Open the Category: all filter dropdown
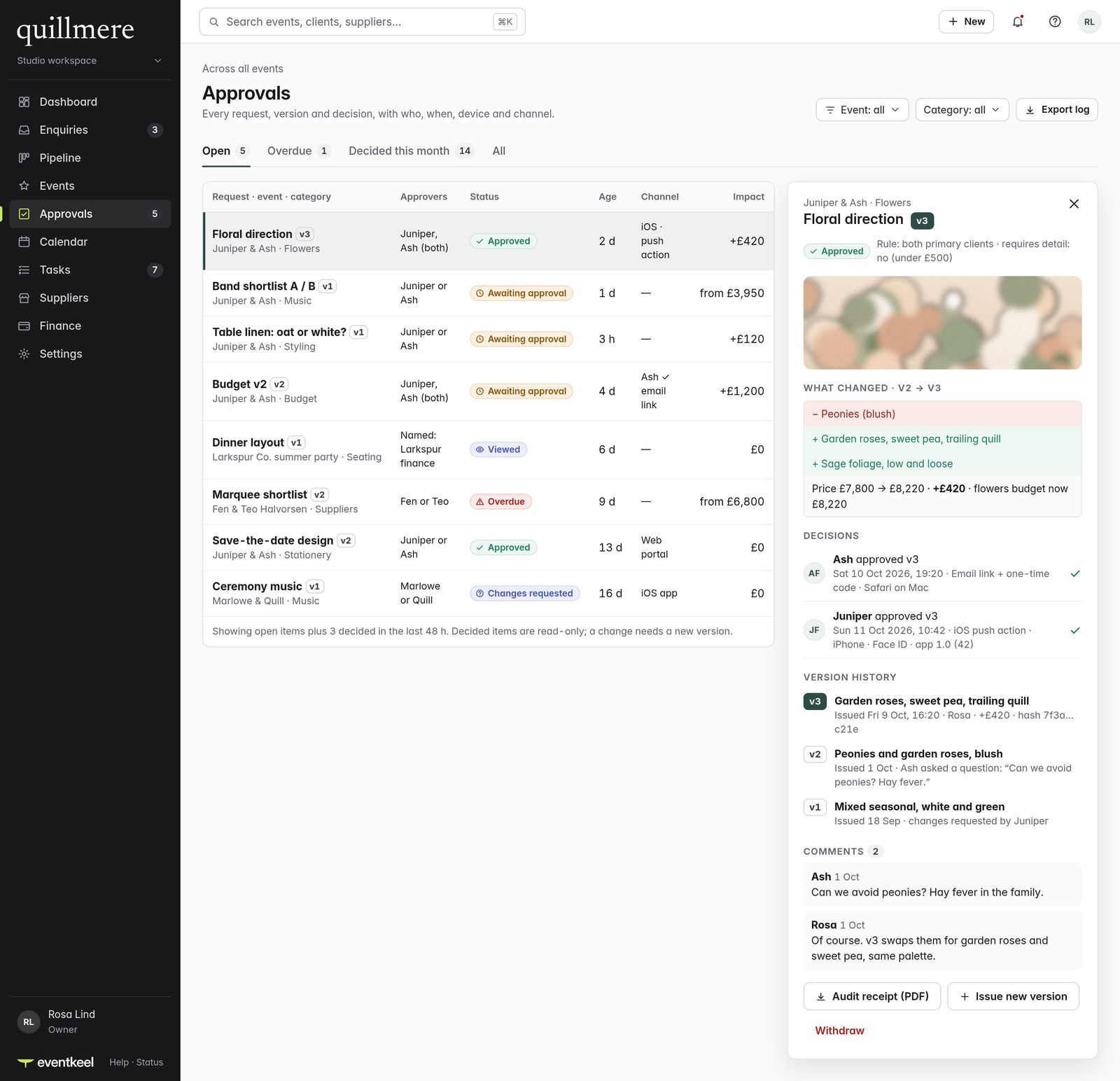This screenshot has height=1081, width=1120. (x=962, y=110)
